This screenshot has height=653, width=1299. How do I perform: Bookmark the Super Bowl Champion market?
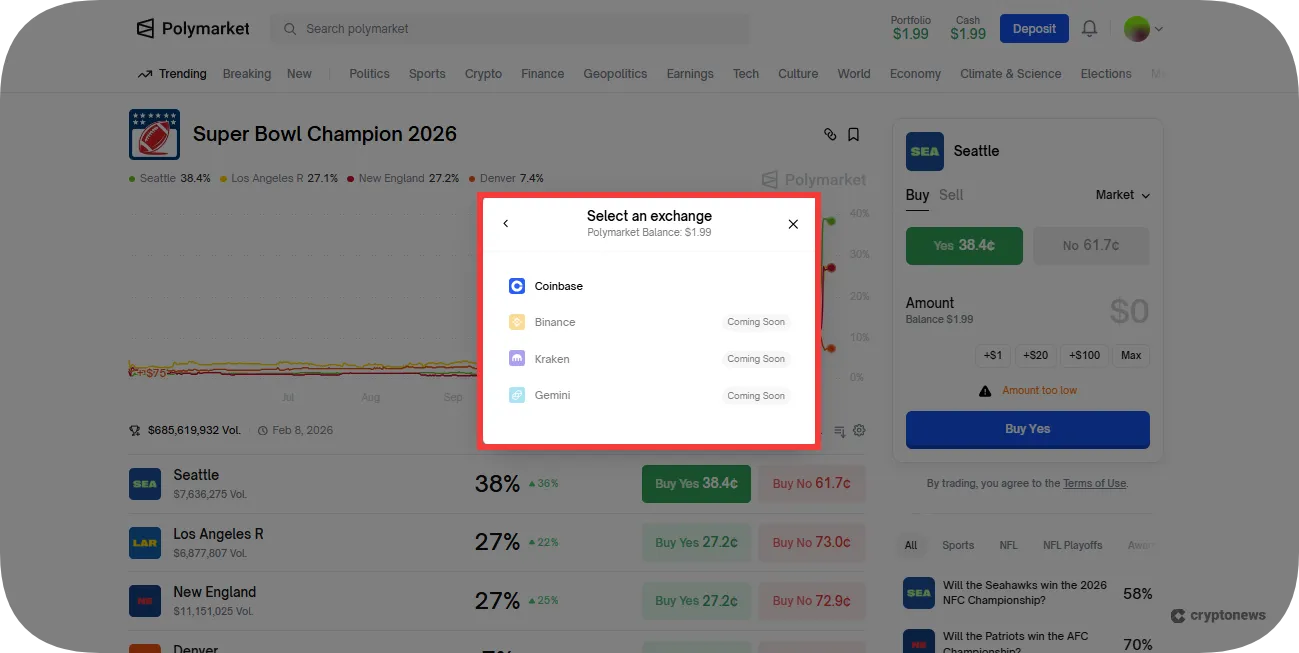point(853,133)
